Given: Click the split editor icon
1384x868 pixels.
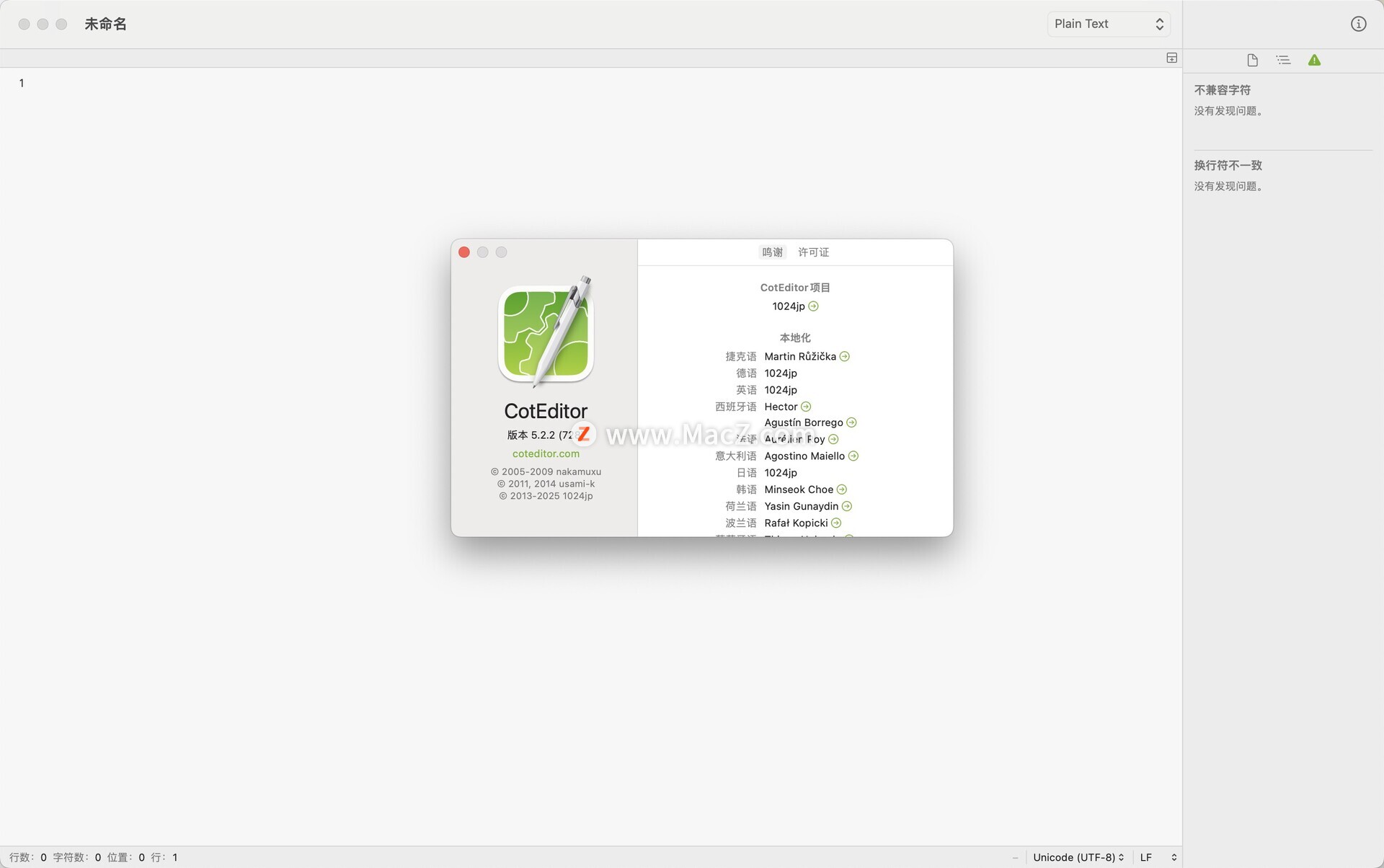Looking at the screenshot, I should 1171,58.
